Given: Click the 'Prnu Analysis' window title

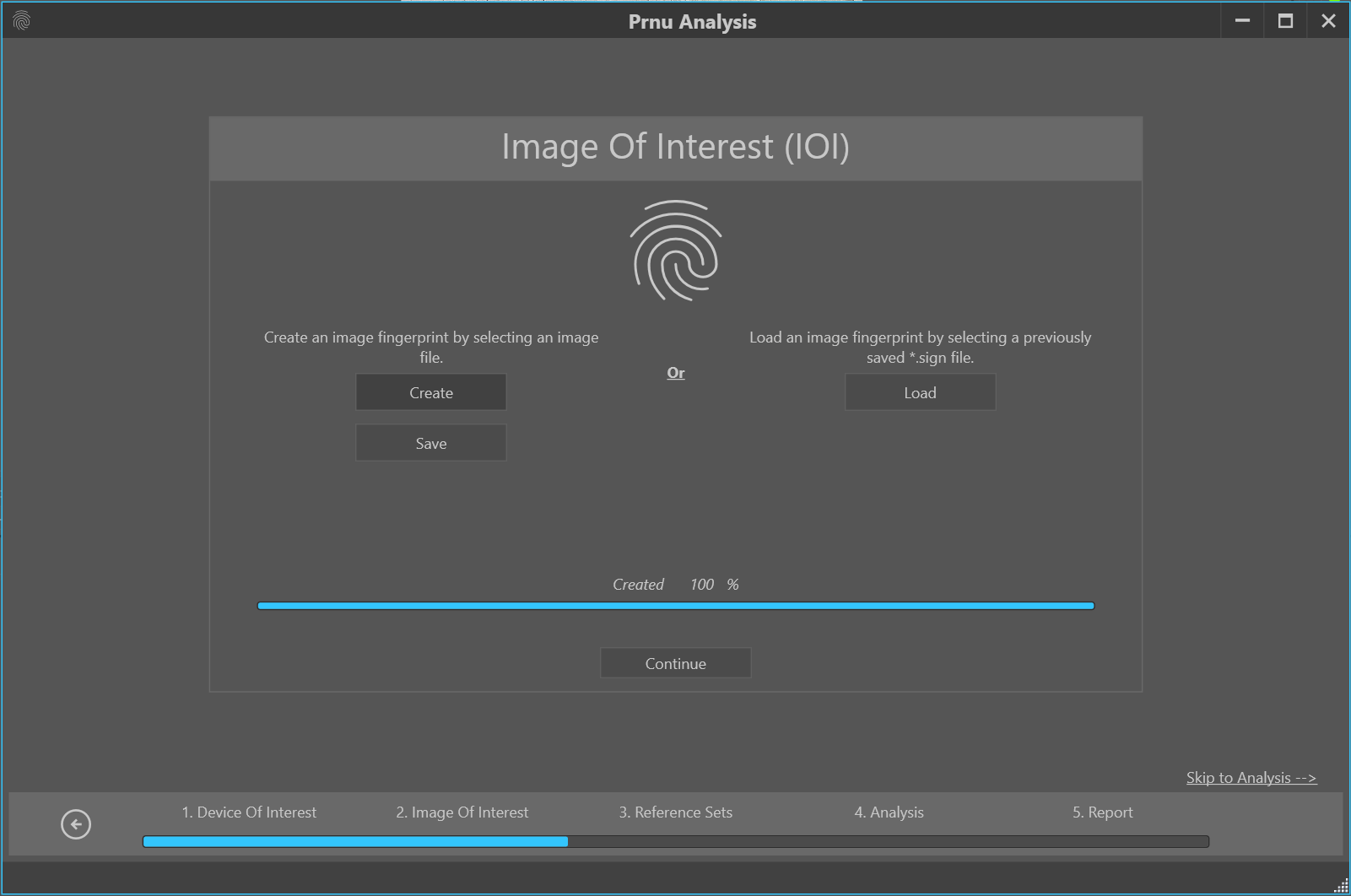Looking at the screenshot, I should click(692, 22).
